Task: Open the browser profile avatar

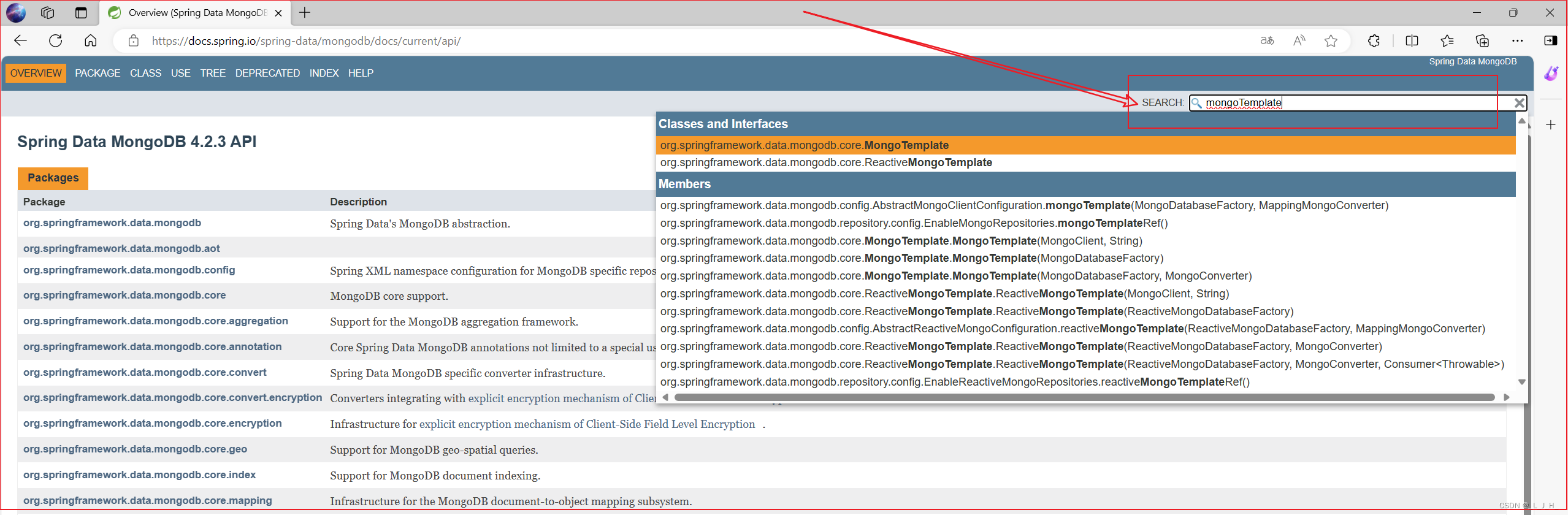Action: pyautogui.click(x=15, y=12)
